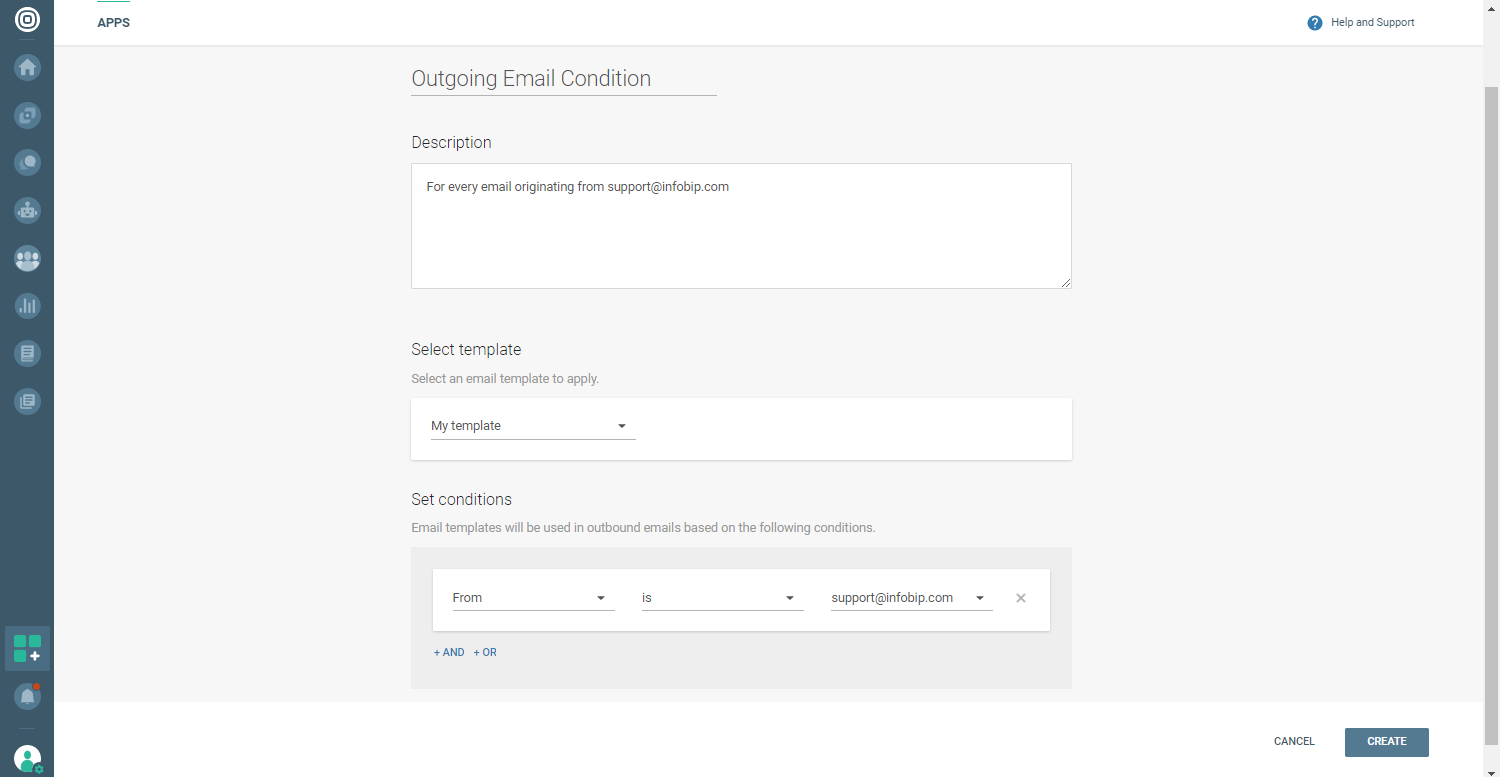Open the chat conversations sidebar icon
Screen dimensions: 1500x777
click(x=27, y=162)
